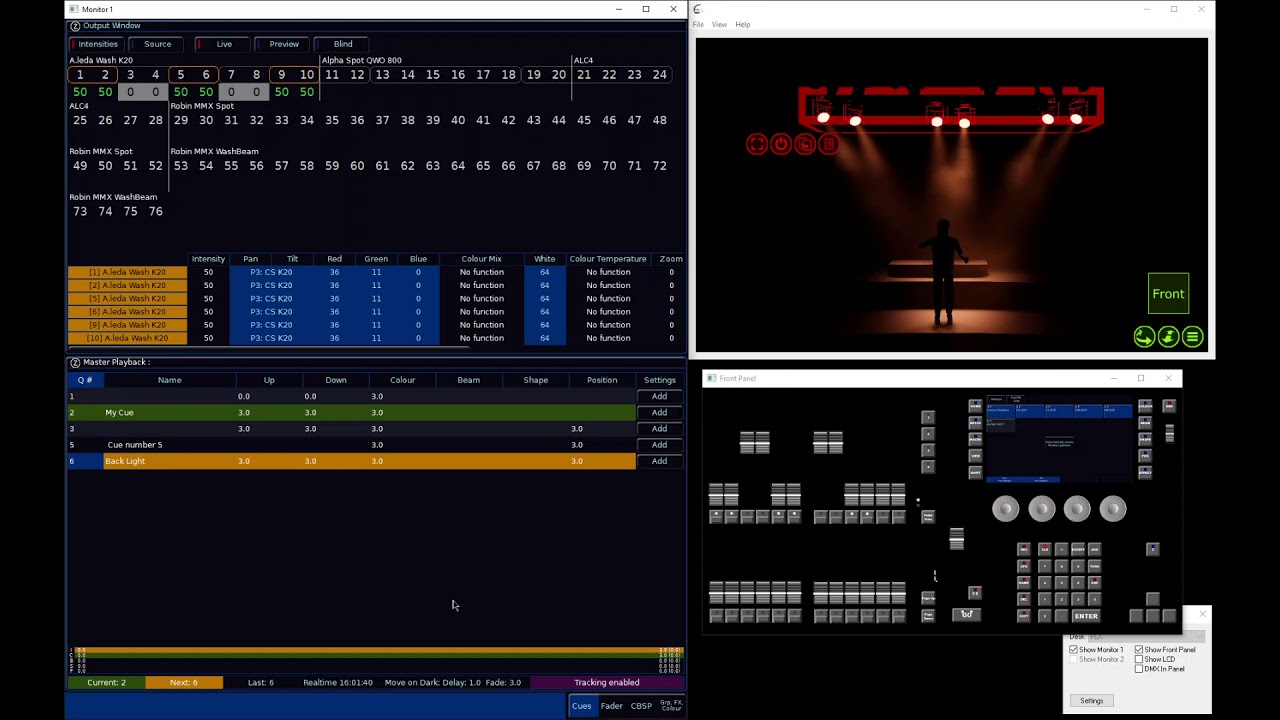Select channel 13 in the output grid
Image resolution: width=1280 pixels, height=720 pixels.
(382, 75)
